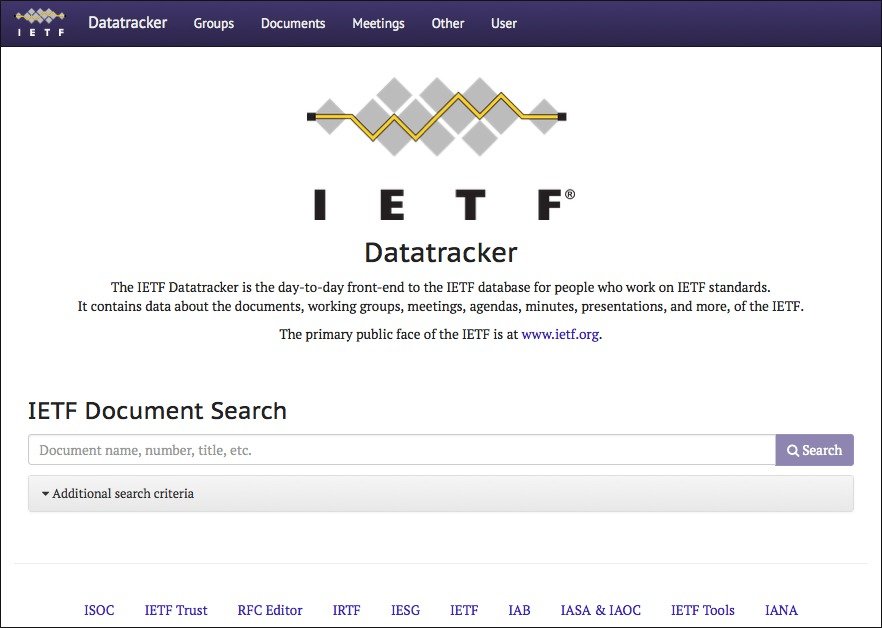Image resolution: width=882 pixels, height=628 pixels.
Task: Click the disclosure triangle beside search criteria
Action: [44, 493]
